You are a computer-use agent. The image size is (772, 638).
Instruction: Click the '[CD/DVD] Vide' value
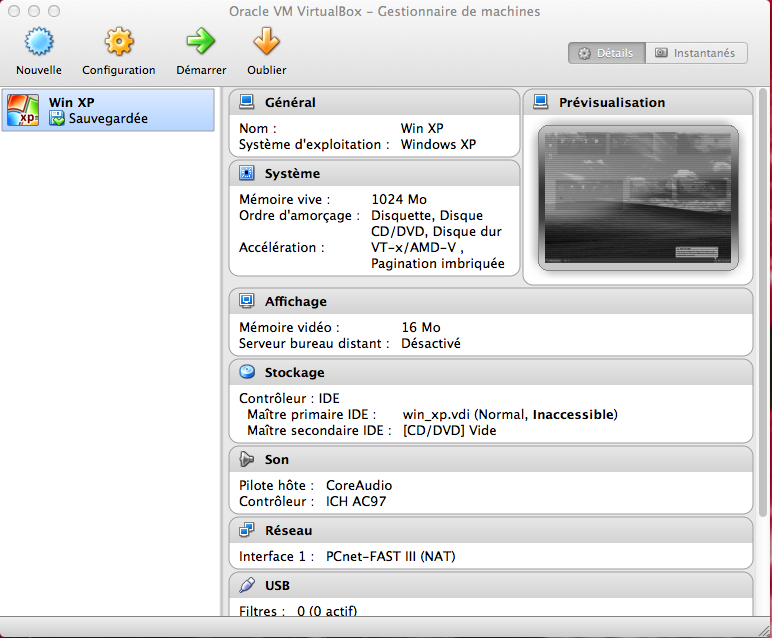coord(449,430)
